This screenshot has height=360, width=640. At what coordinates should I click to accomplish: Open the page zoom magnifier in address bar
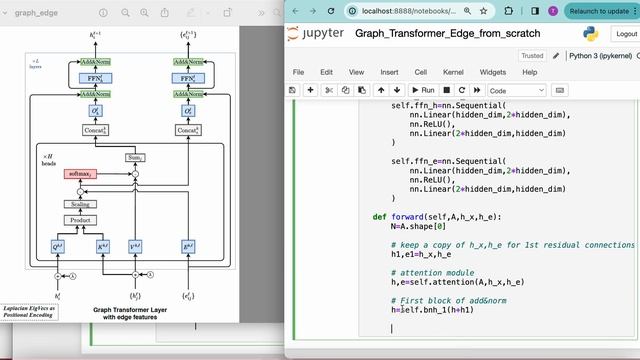pyautogui.click(x=467, y=11)
